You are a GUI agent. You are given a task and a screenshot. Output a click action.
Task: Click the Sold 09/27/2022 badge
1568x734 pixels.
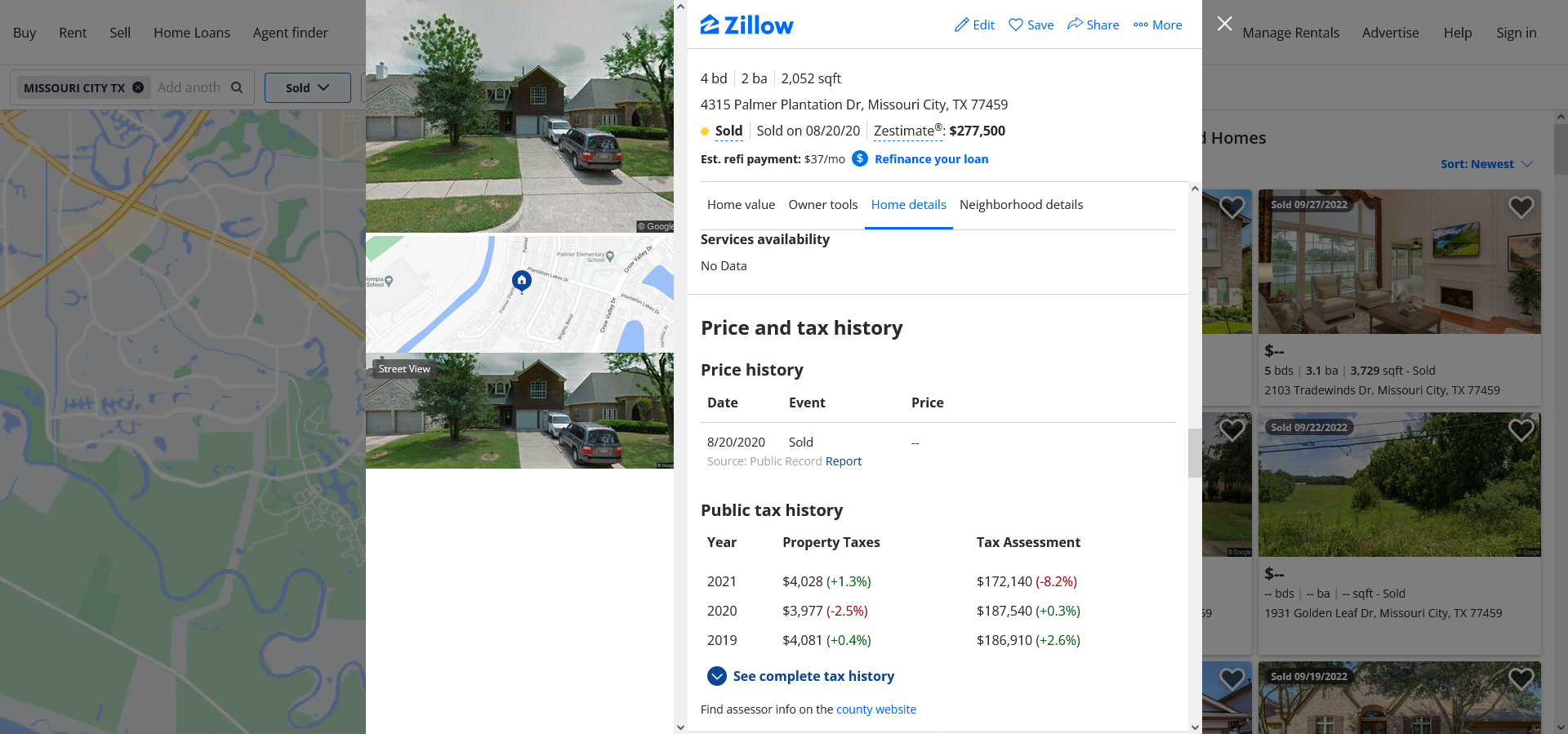[x=1308, y=204]
